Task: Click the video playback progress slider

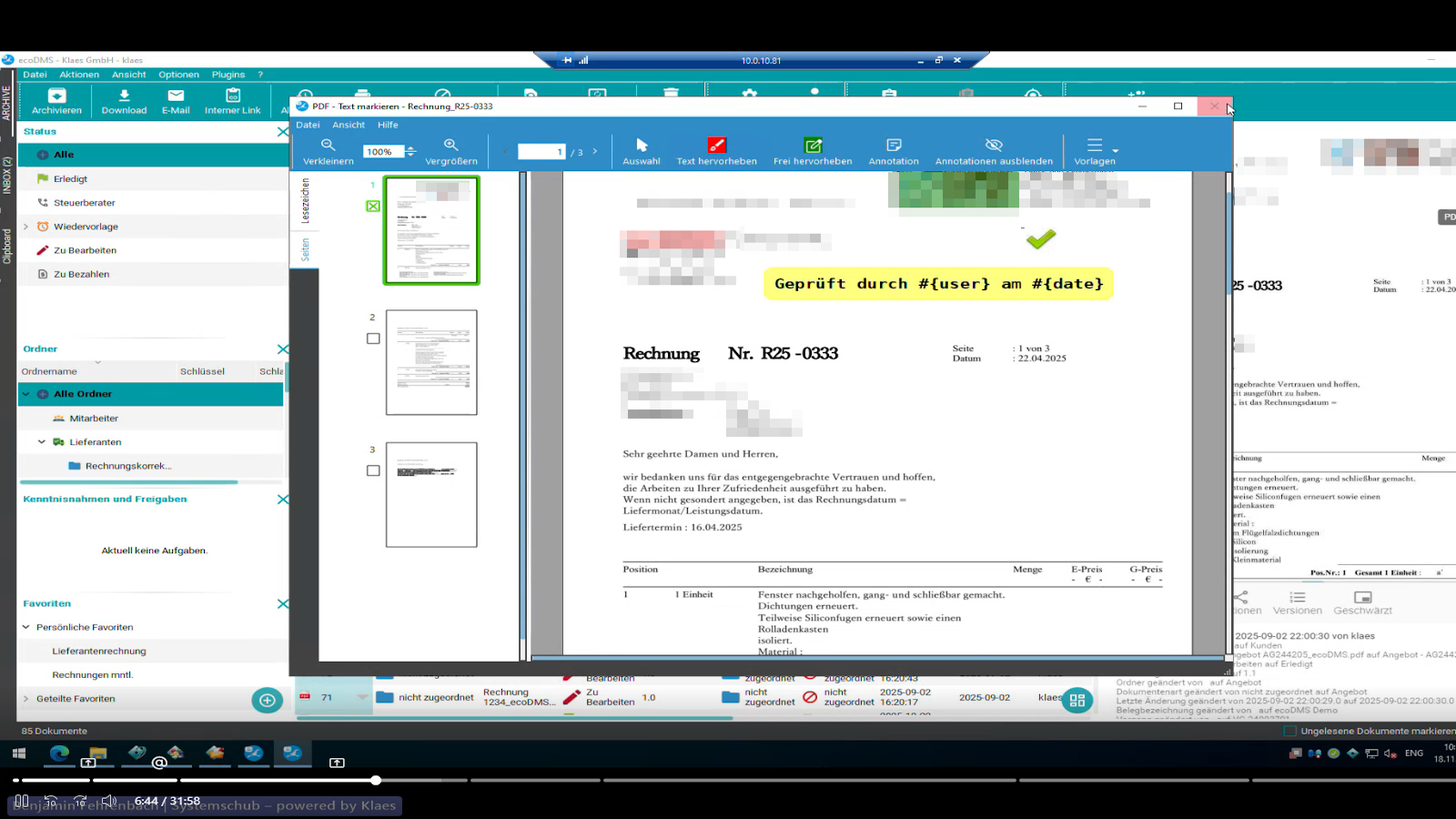Action: (376, 780)
